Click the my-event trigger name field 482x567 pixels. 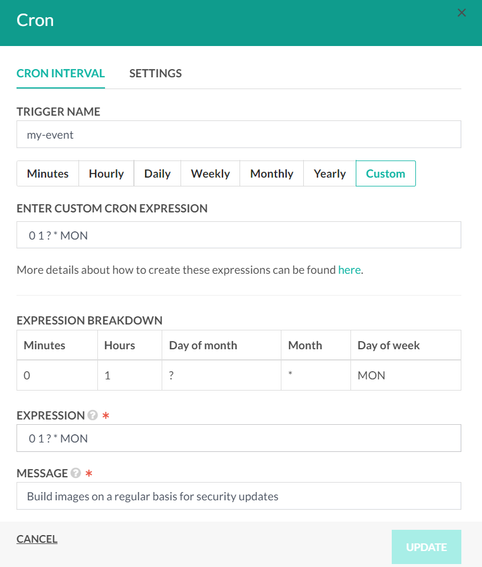[x=239, y=135]
